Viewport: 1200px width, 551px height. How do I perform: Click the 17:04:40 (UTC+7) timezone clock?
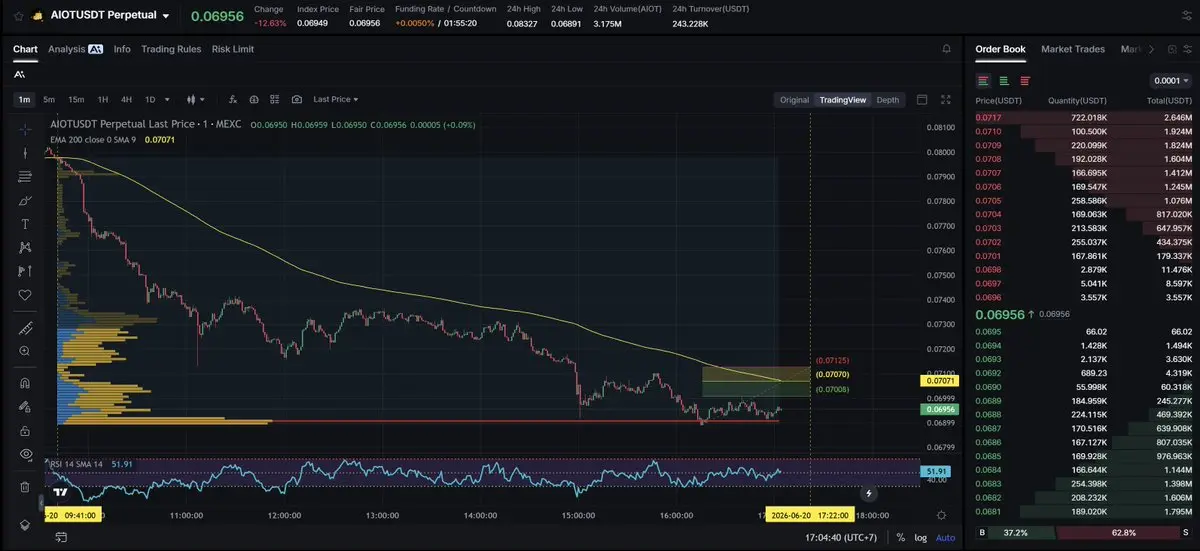841,537
